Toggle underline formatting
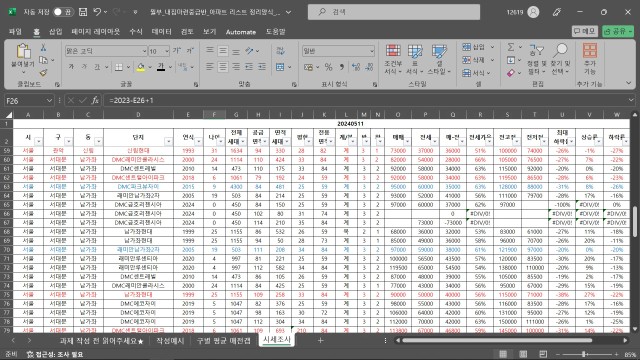This screenshot has width=640, height=360. 97,67
